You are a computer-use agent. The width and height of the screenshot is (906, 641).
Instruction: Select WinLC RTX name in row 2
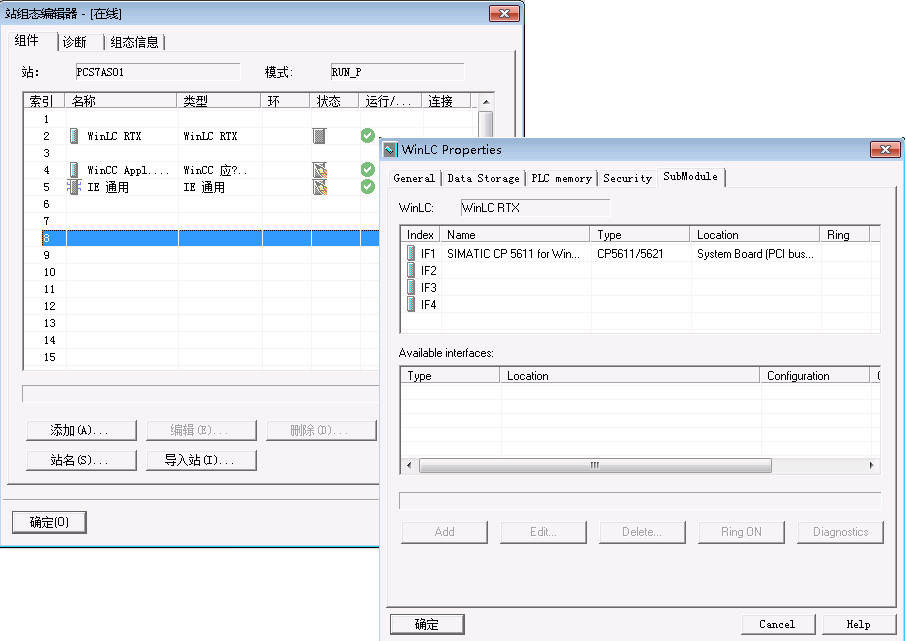114,136
